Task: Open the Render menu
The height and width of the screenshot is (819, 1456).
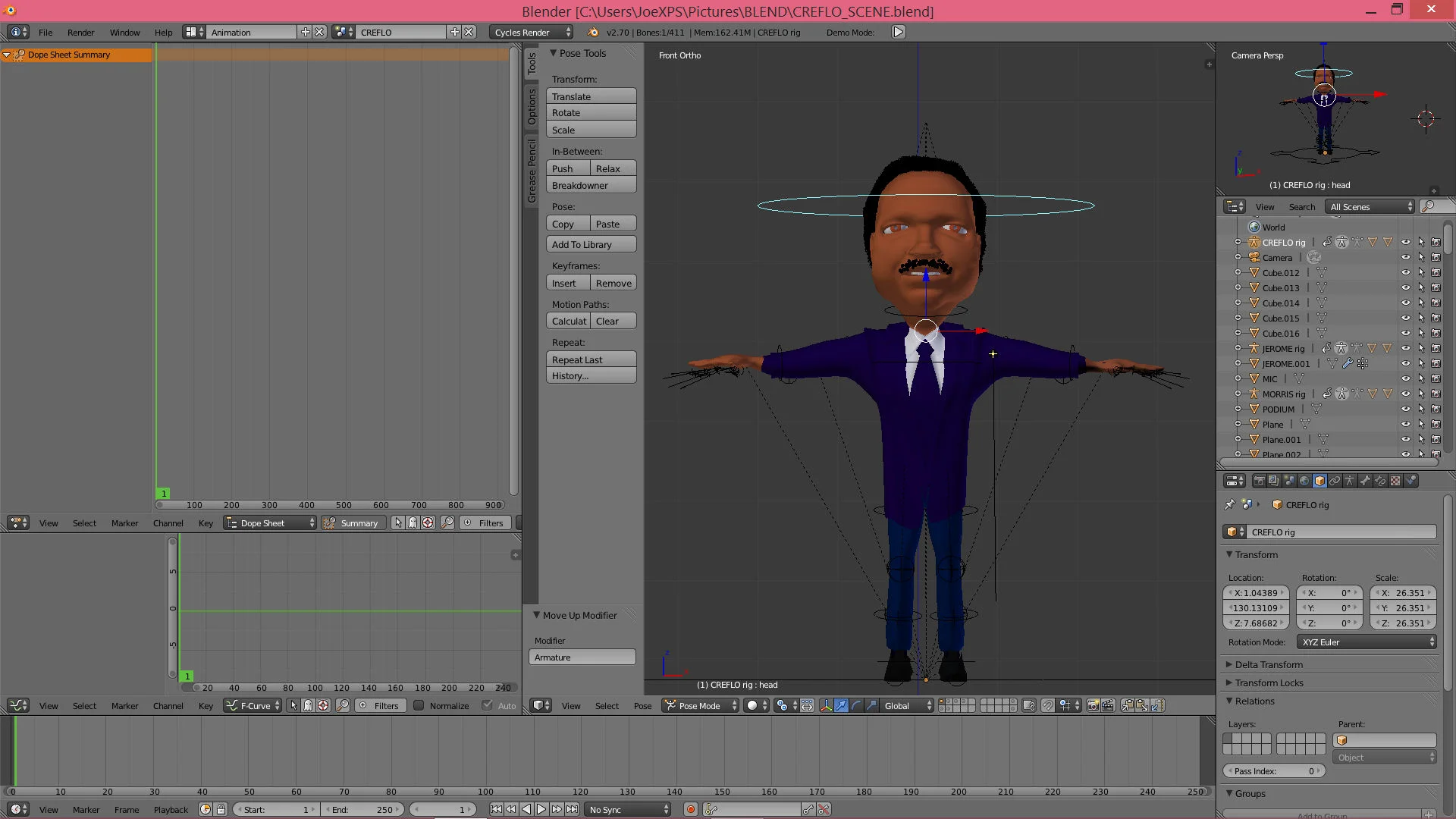Action: coord(80,33)
